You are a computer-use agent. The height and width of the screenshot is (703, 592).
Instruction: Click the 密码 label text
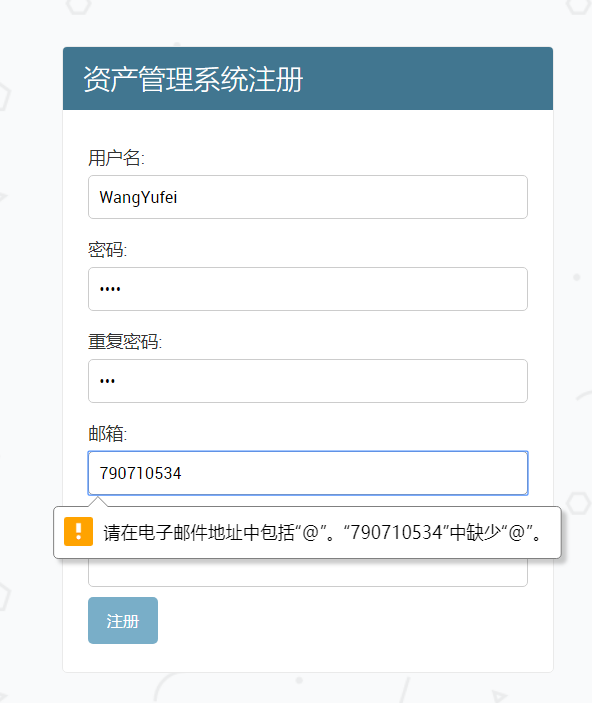click(x=108, y=250)
